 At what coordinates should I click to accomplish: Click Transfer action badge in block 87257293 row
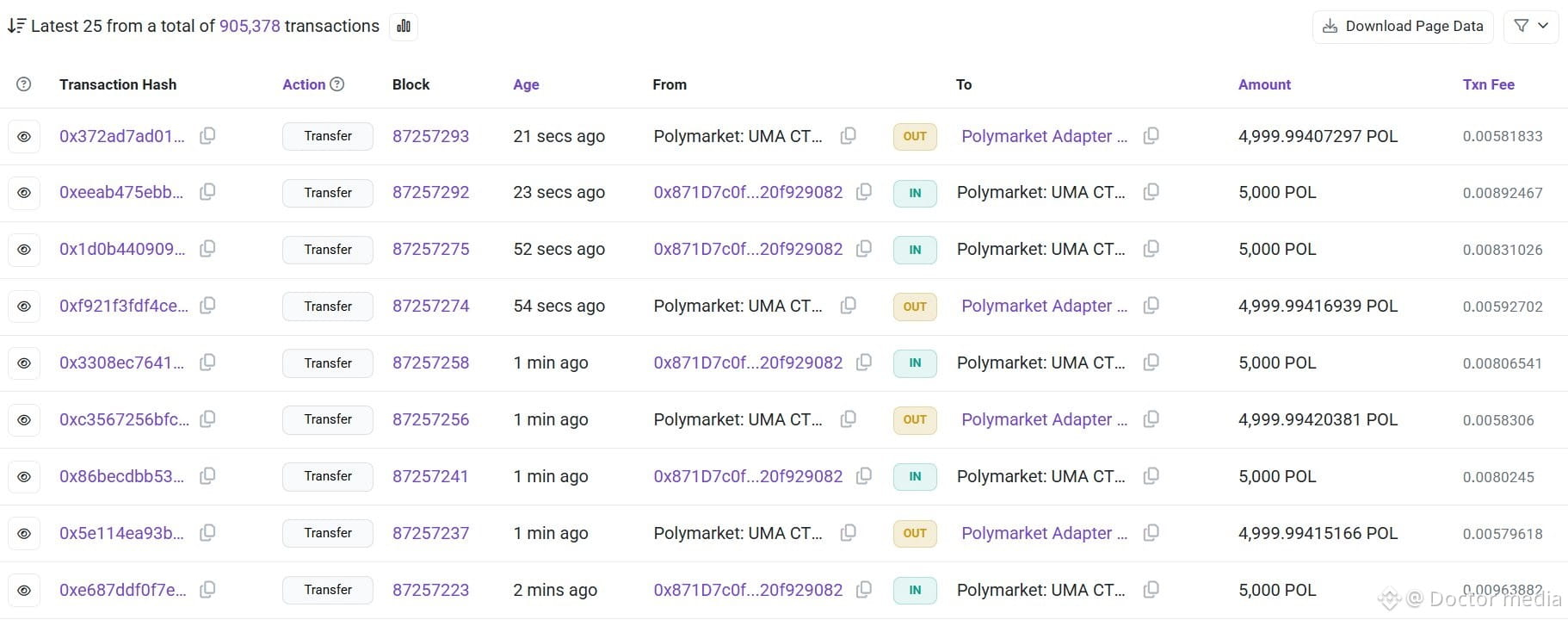click(x=328, y=136)
